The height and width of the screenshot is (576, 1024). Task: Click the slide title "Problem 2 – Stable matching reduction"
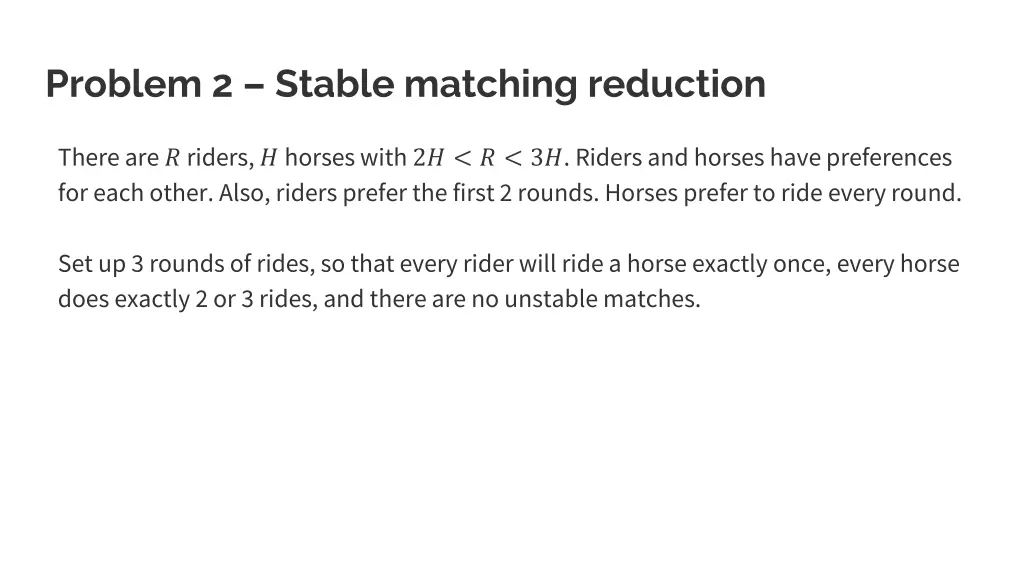[405, 84]
